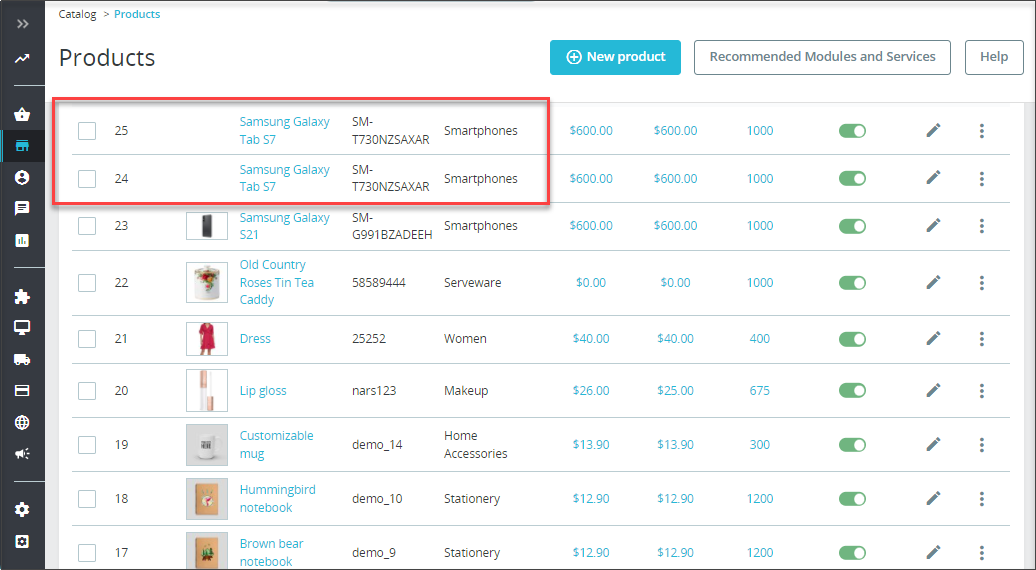Open Advanced Parameters gear-box icon

tap(22, 542)
